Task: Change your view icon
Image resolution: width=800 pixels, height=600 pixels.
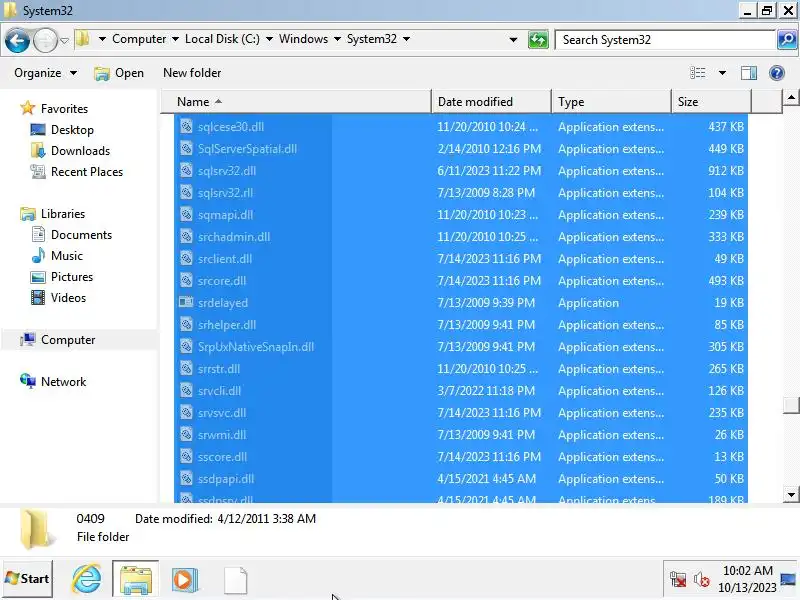Action: (697, 73)
